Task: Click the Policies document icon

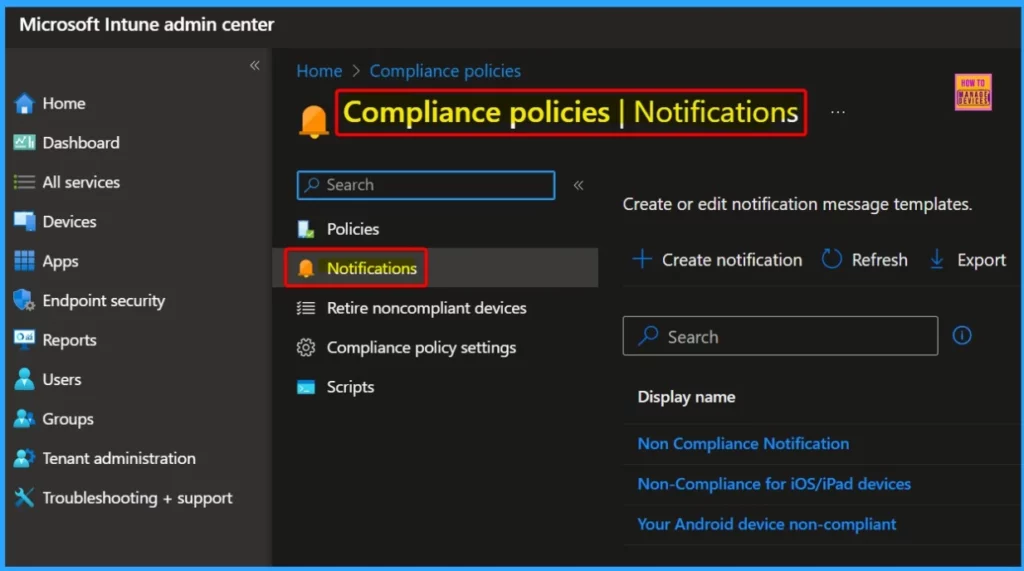Action: [306, 229]
